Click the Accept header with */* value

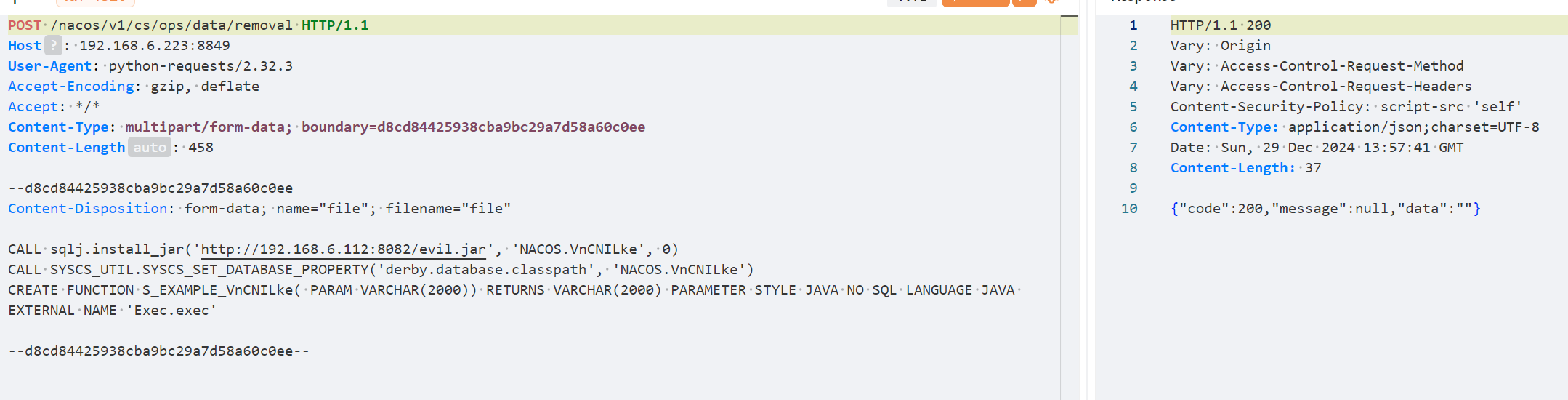click(54, 106)
